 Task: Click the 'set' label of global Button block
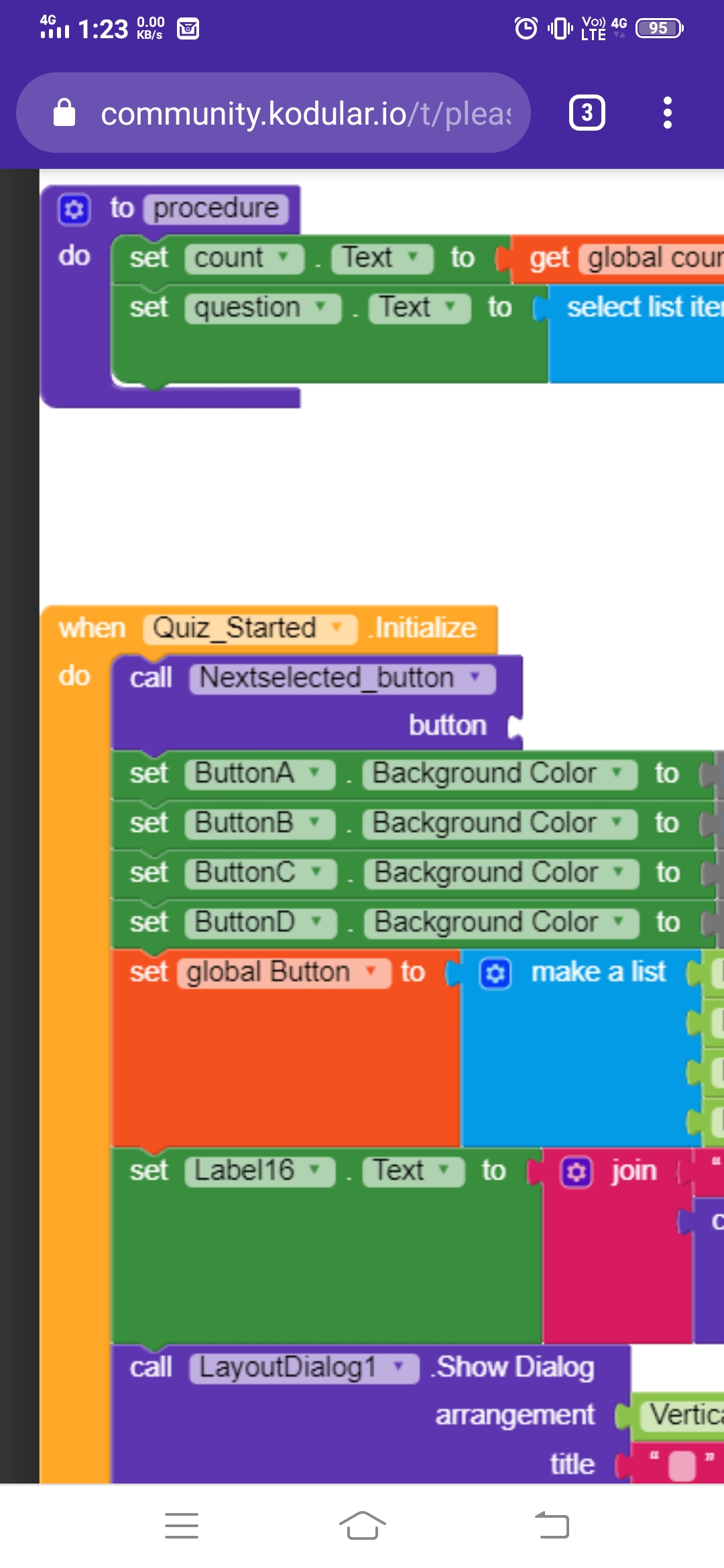click(149, 973)
